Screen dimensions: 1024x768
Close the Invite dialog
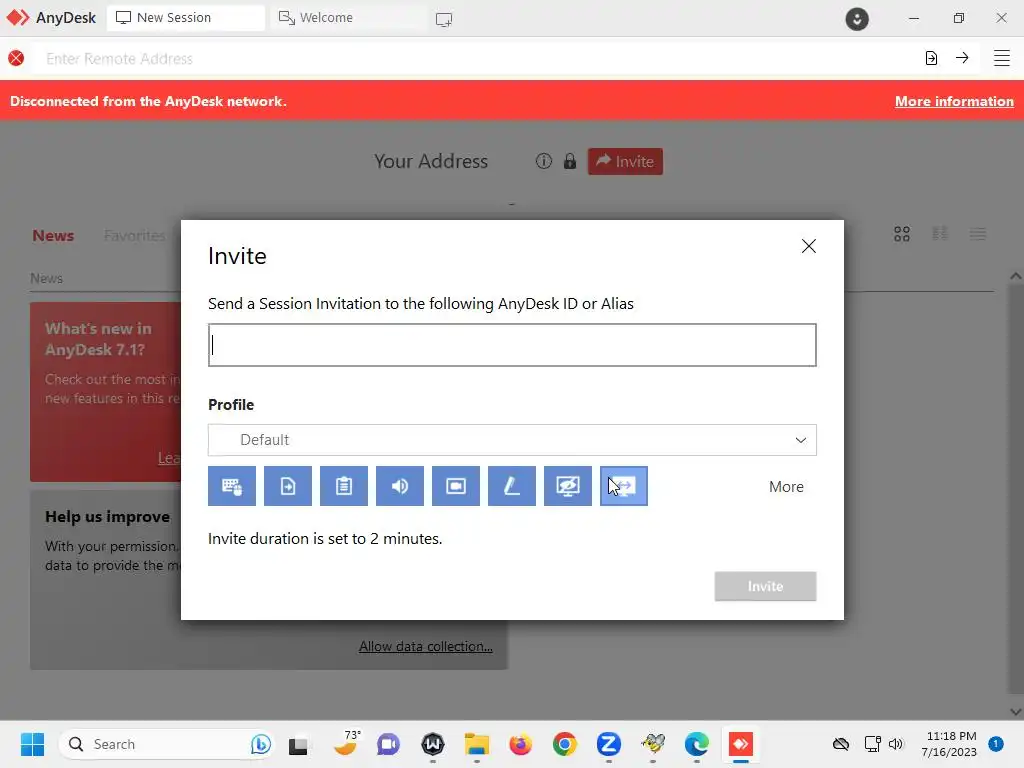click(808, 246)
